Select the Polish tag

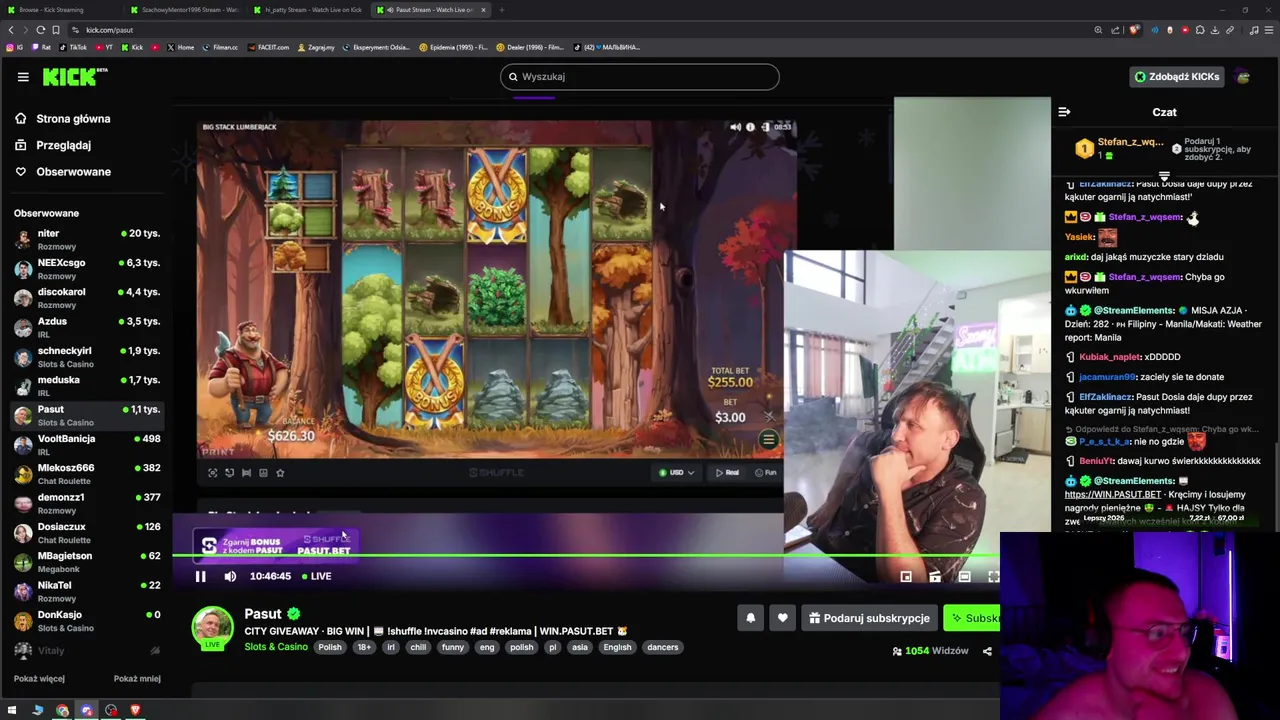[330, 647]
